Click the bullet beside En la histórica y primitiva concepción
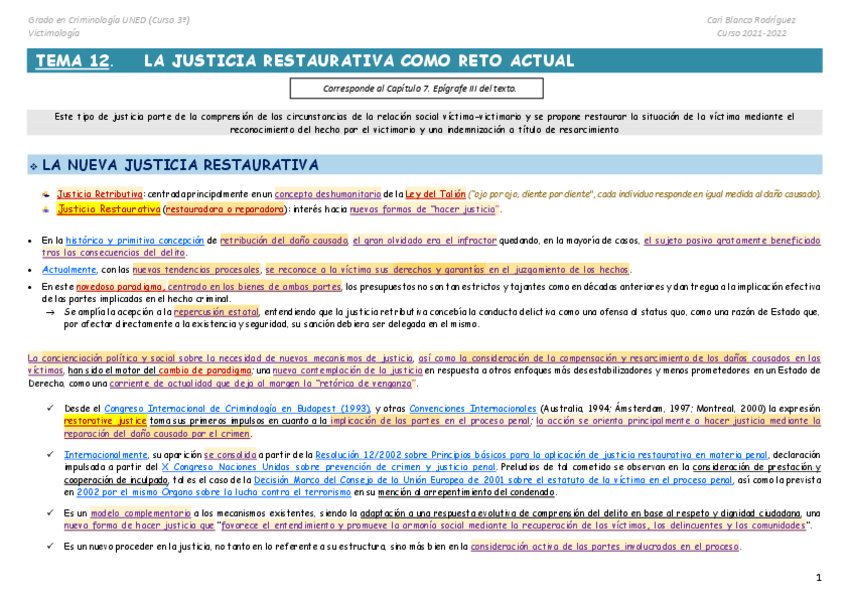The width and height of the screenshot is (848, 599). tap(27, 240)
